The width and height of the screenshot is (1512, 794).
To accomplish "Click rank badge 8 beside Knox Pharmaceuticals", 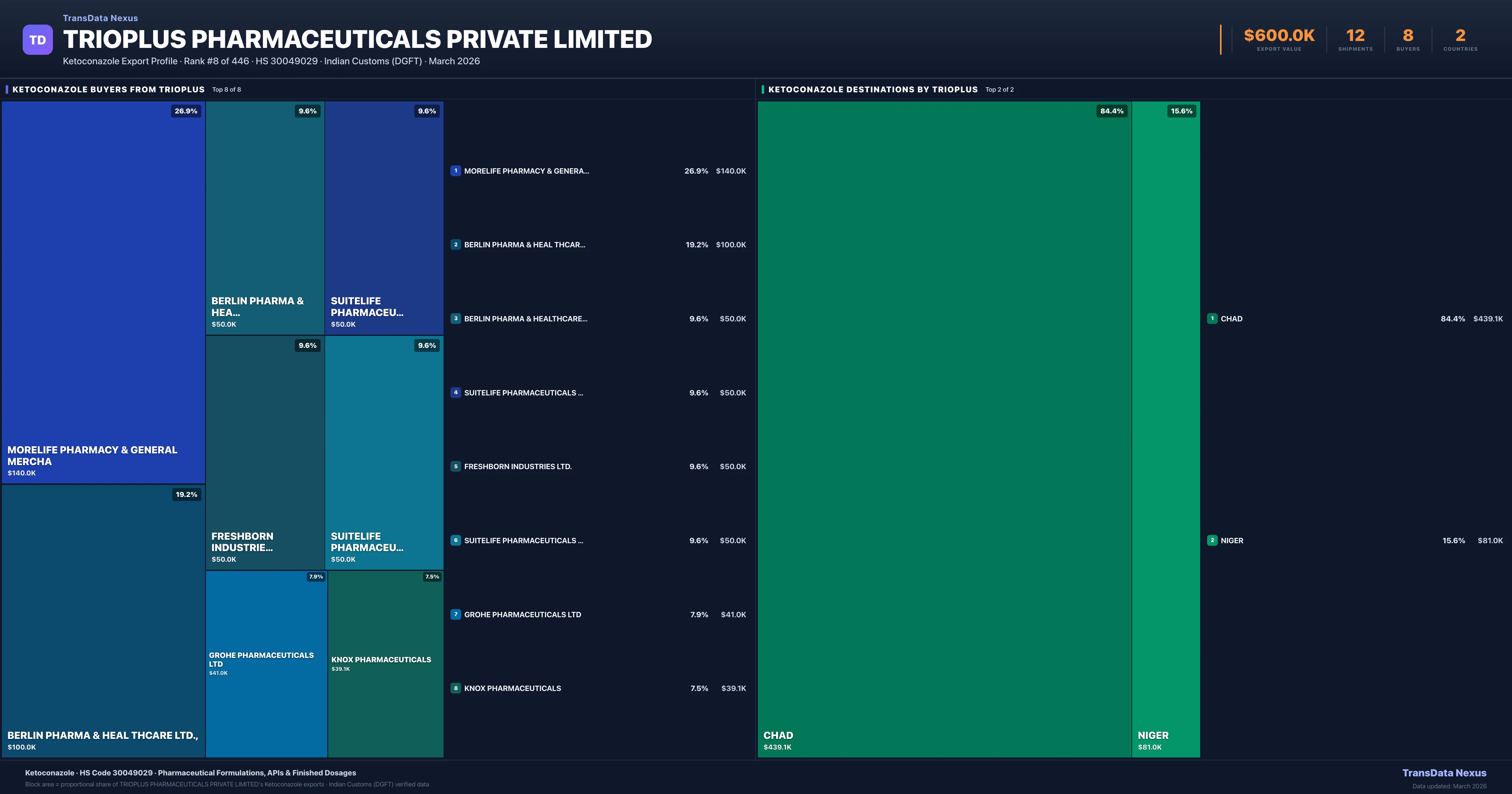I will click(x=455, y=688).
